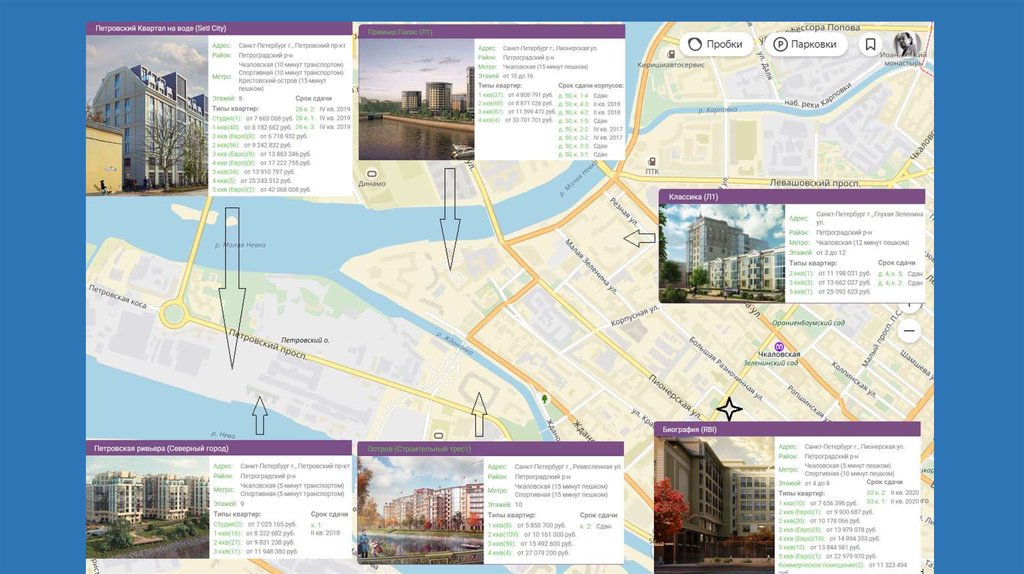
Task: Select the Динамо stadium marker
Action: [372, 174]
